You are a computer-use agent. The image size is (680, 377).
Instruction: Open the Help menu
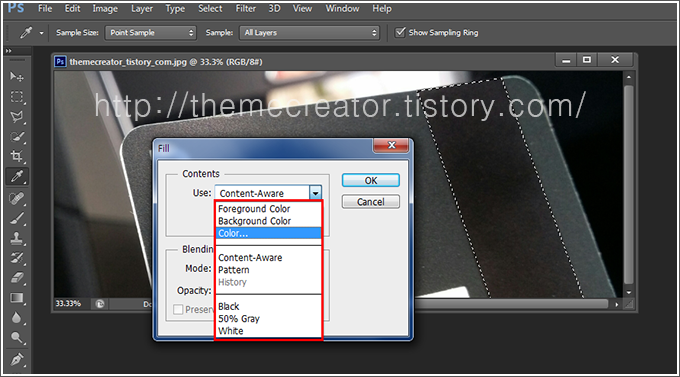[x=382, y=9]
